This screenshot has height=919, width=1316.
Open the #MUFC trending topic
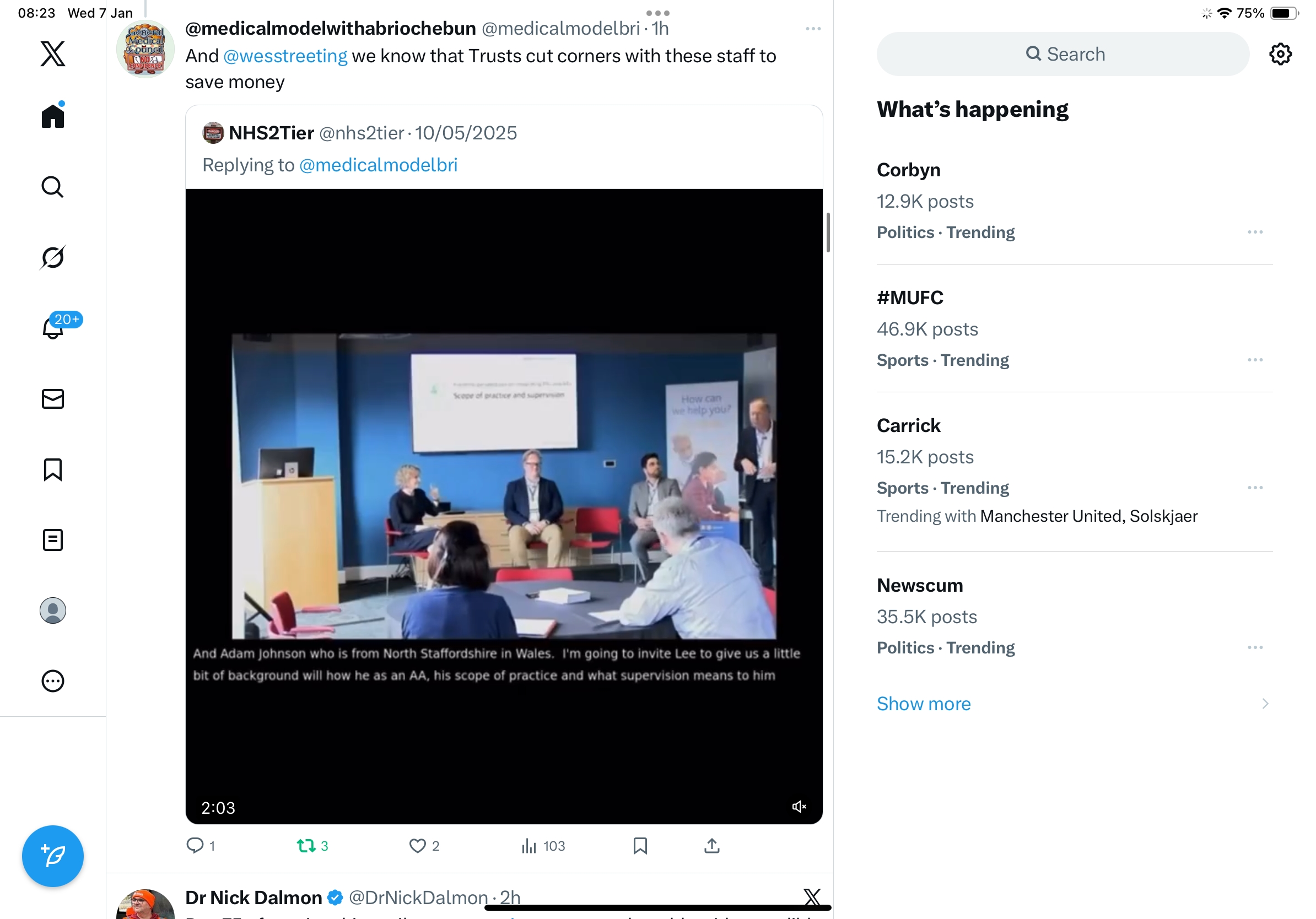tap(910, 298)
